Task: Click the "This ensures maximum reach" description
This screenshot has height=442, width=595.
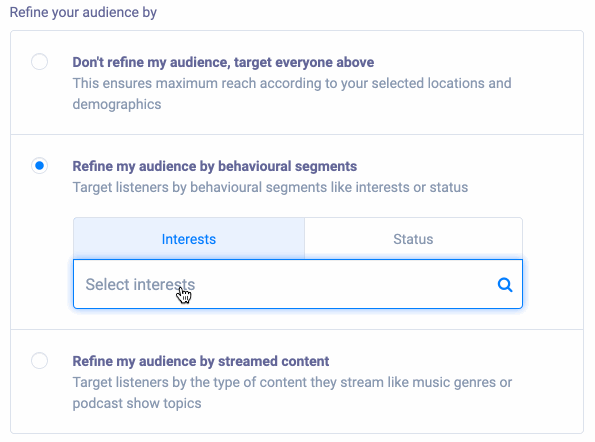Action: (292, 93)
